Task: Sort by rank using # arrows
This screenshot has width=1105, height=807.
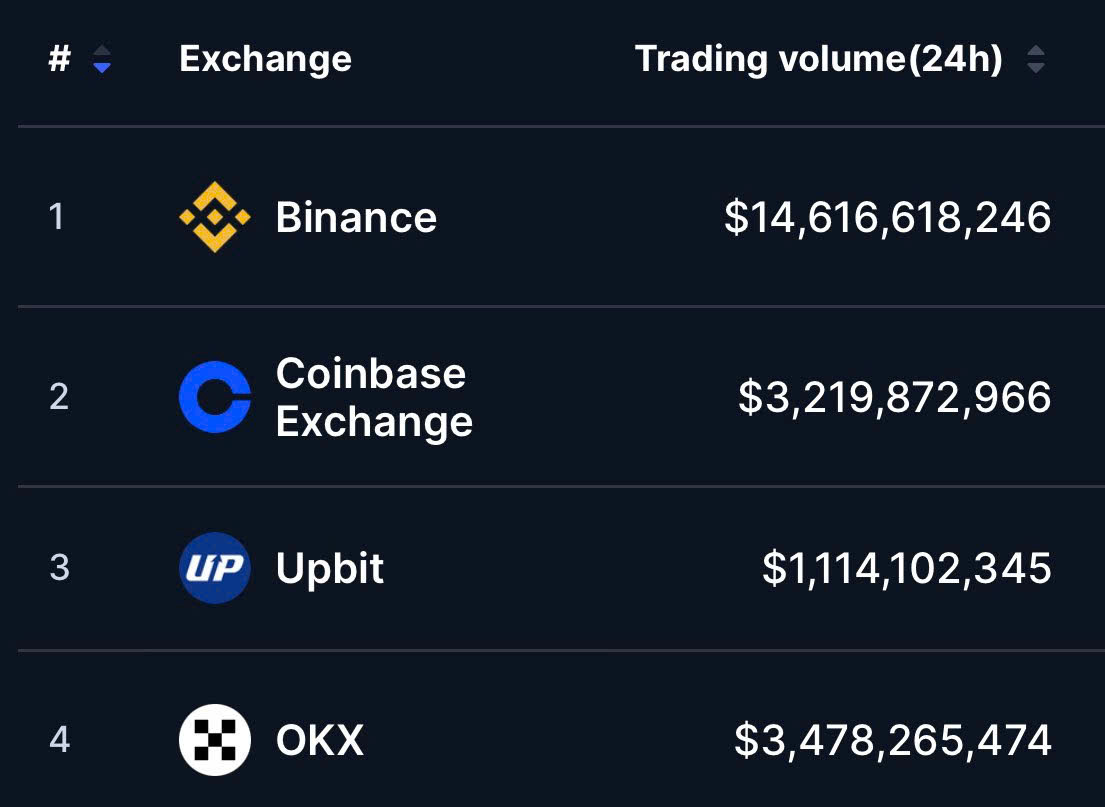Action: 102,58
